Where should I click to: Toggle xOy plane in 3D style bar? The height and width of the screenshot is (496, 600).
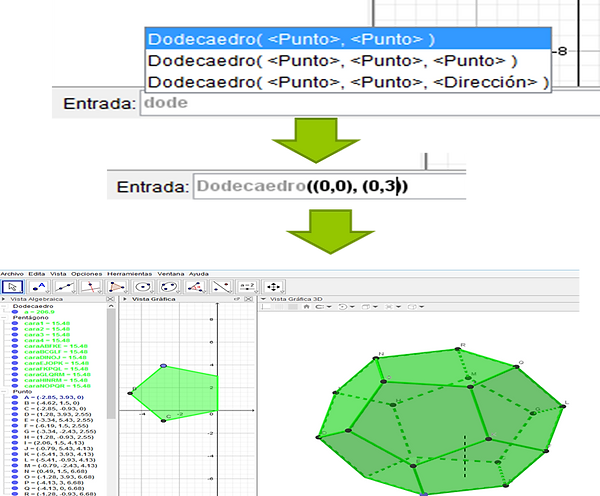[293, 307]
